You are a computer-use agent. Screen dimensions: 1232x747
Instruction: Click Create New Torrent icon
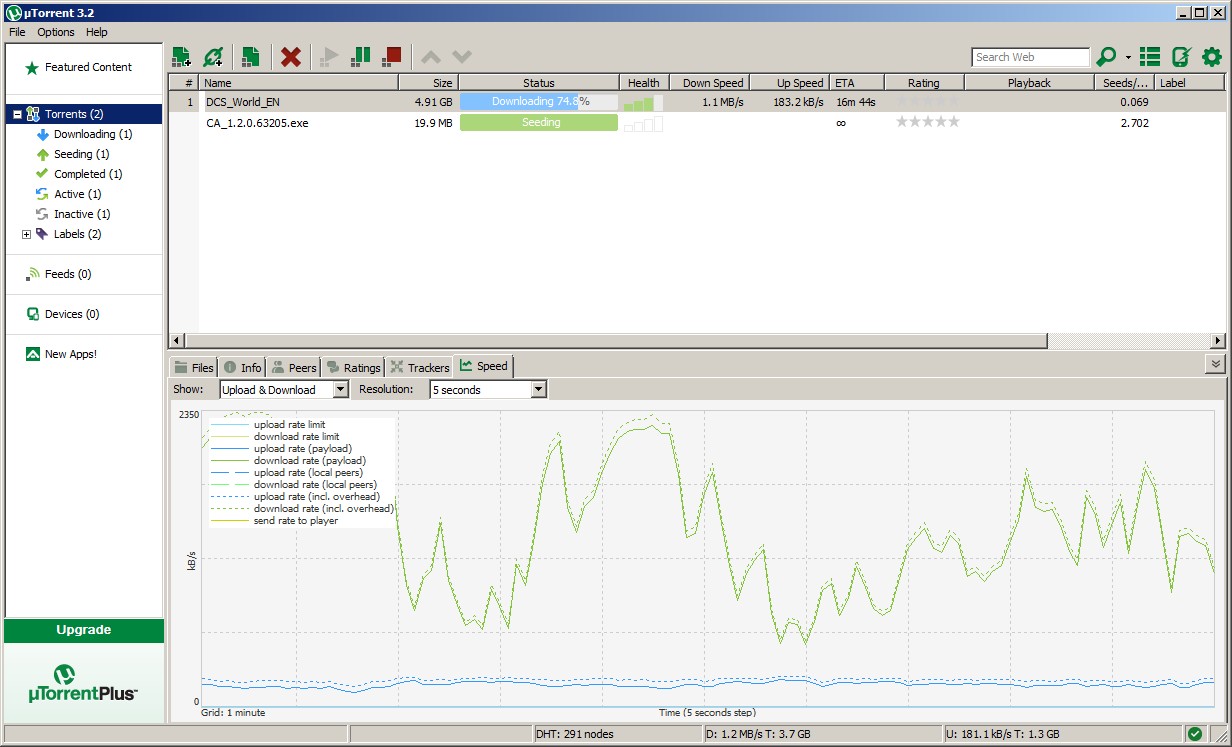[250, 57]
